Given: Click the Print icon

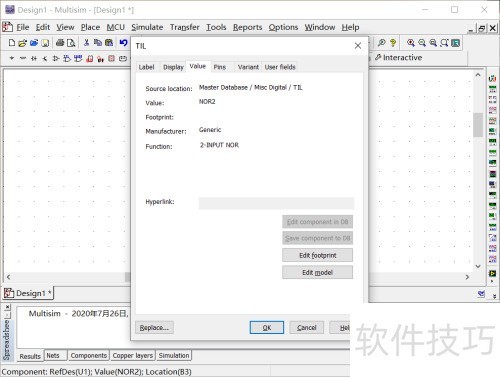Looking at the screenshot, I should [60, 43].
